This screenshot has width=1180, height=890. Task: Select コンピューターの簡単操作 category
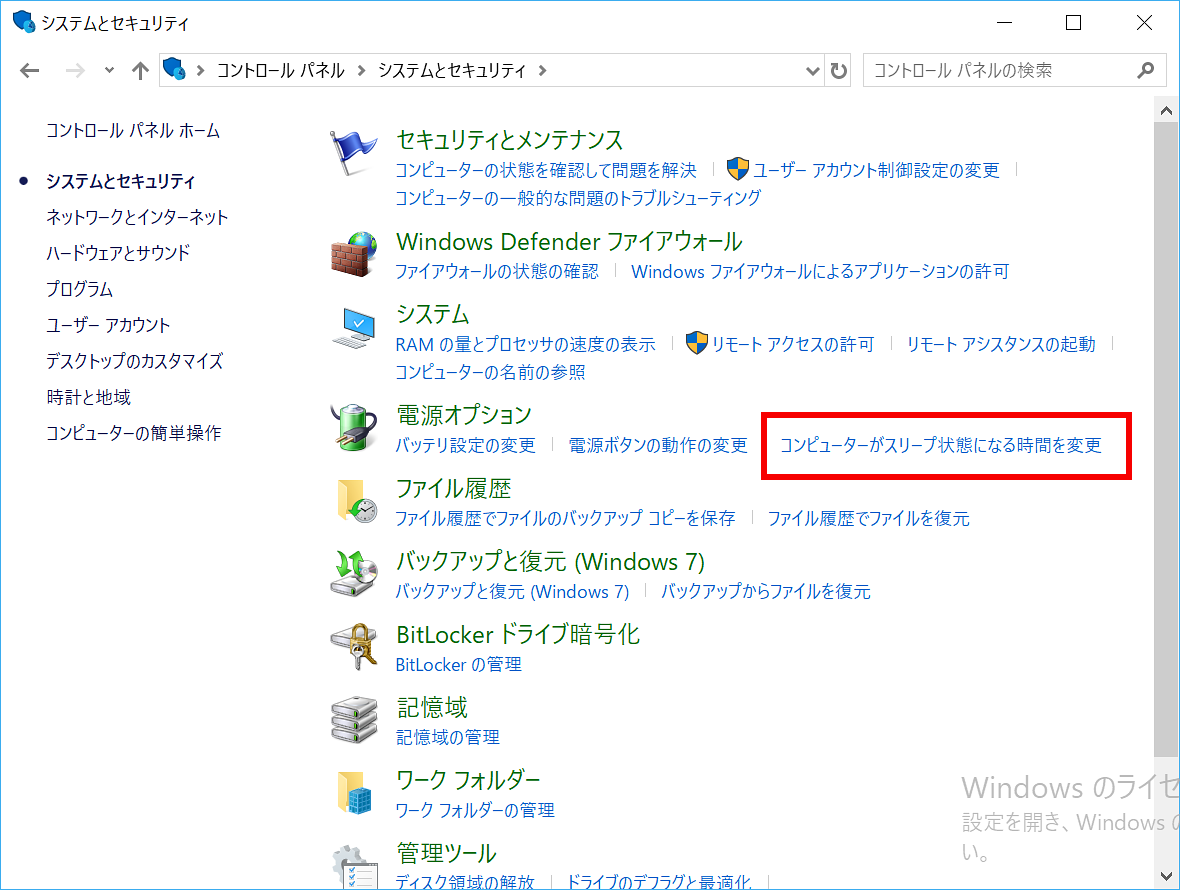(x=134, y=433)
